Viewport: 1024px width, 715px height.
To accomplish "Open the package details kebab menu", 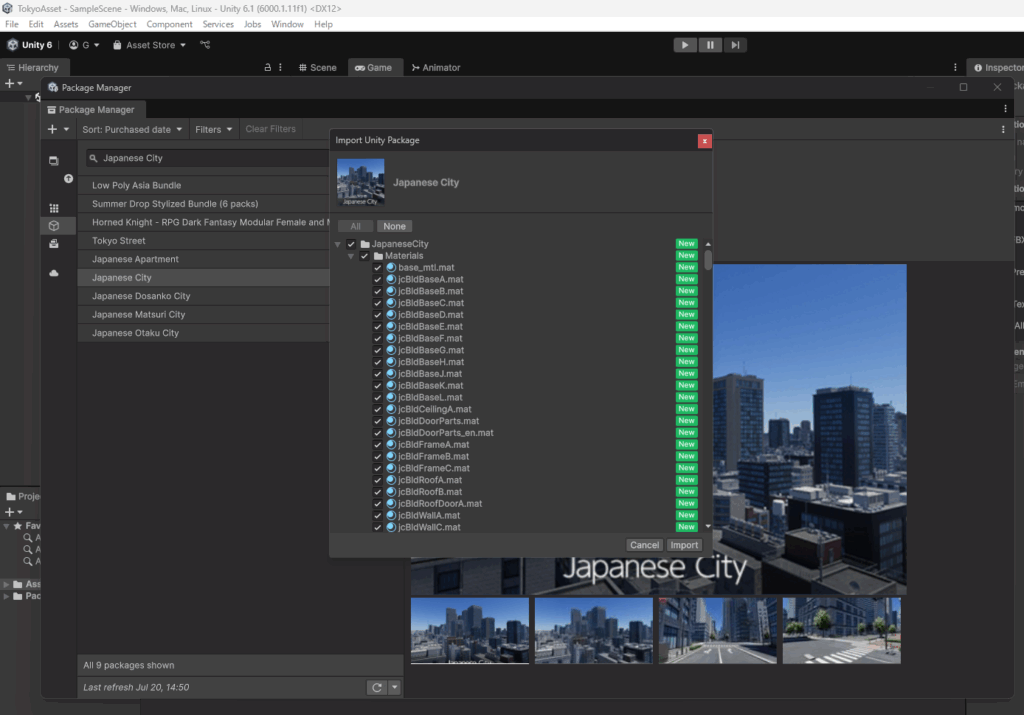I will click(1003, 129).
